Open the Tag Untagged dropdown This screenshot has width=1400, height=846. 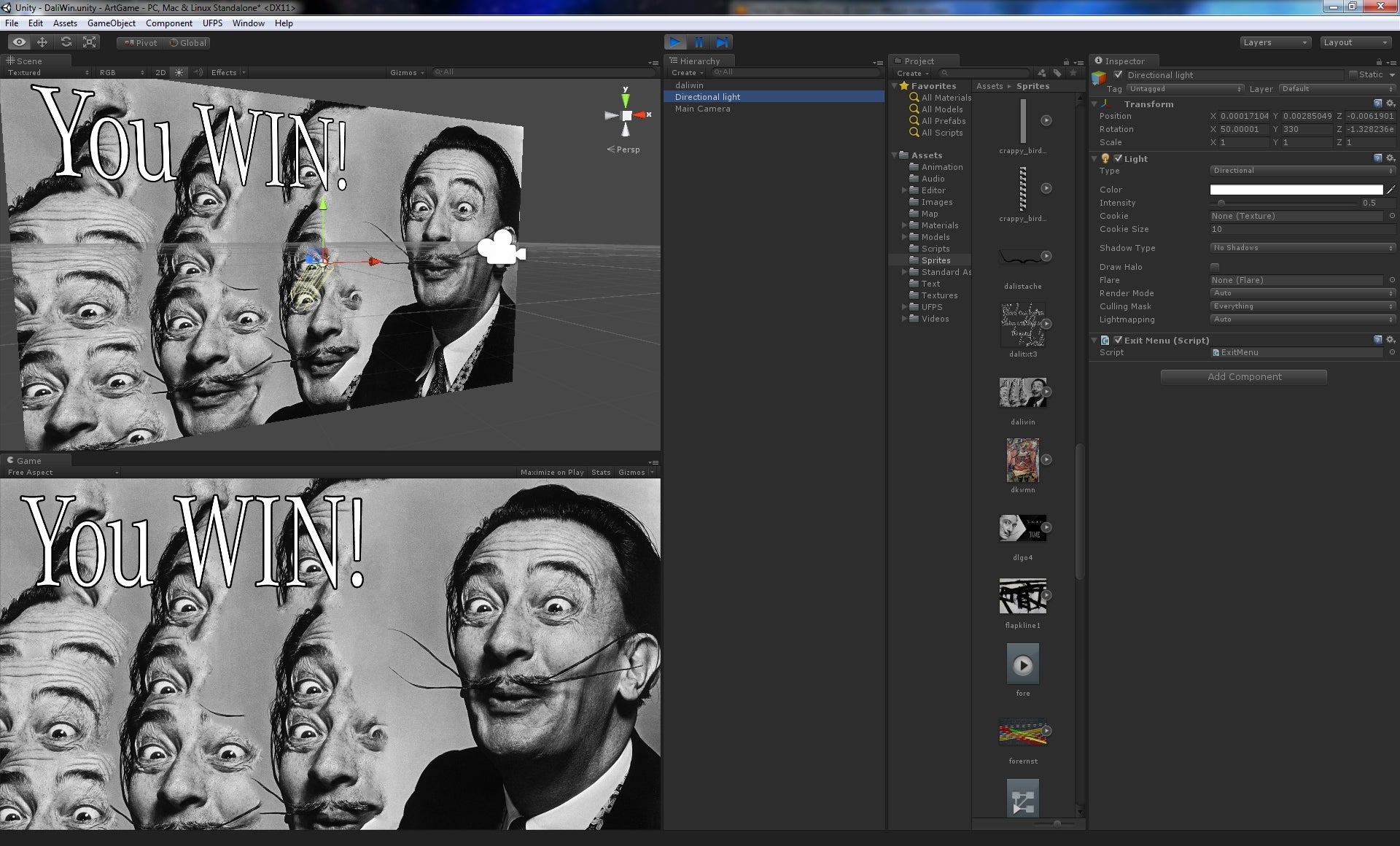click(1185, 89)
